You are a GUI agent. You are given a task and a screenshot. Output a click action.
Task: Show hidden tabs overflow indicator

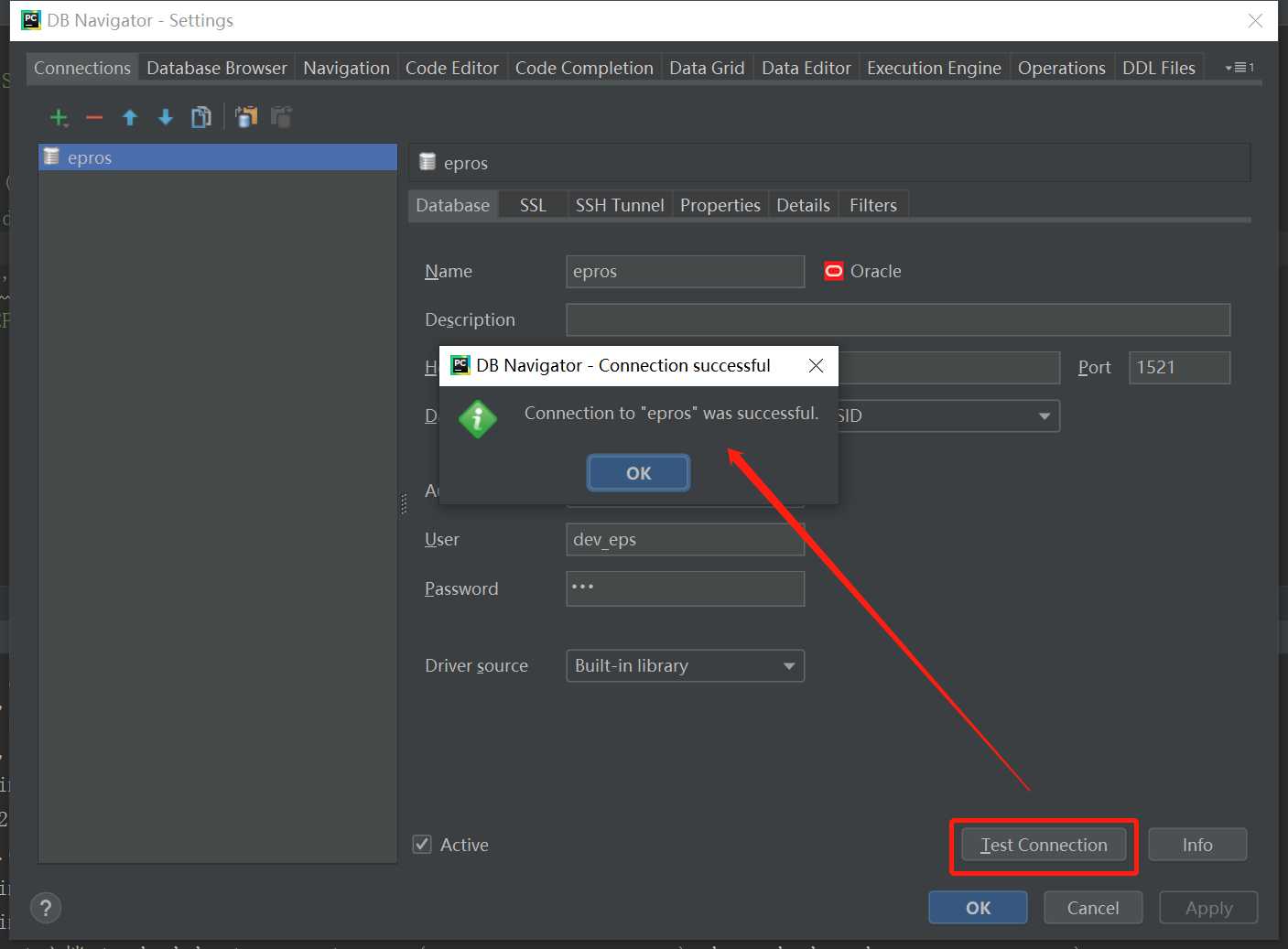[x=1239, y=68]
